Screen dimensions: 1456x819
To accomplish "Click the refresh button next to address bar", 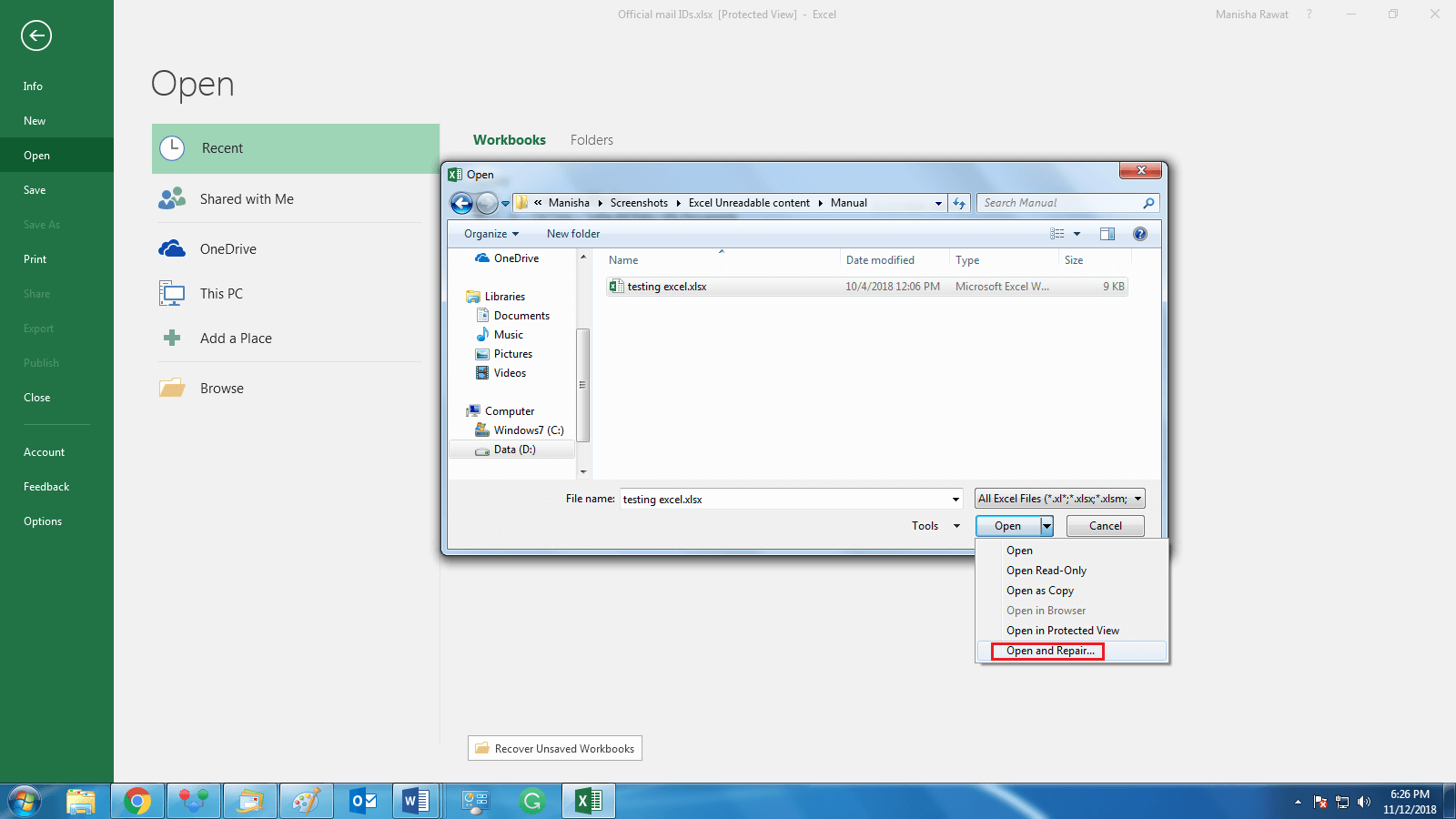I will pyautogui.click(x=959, y=203).
